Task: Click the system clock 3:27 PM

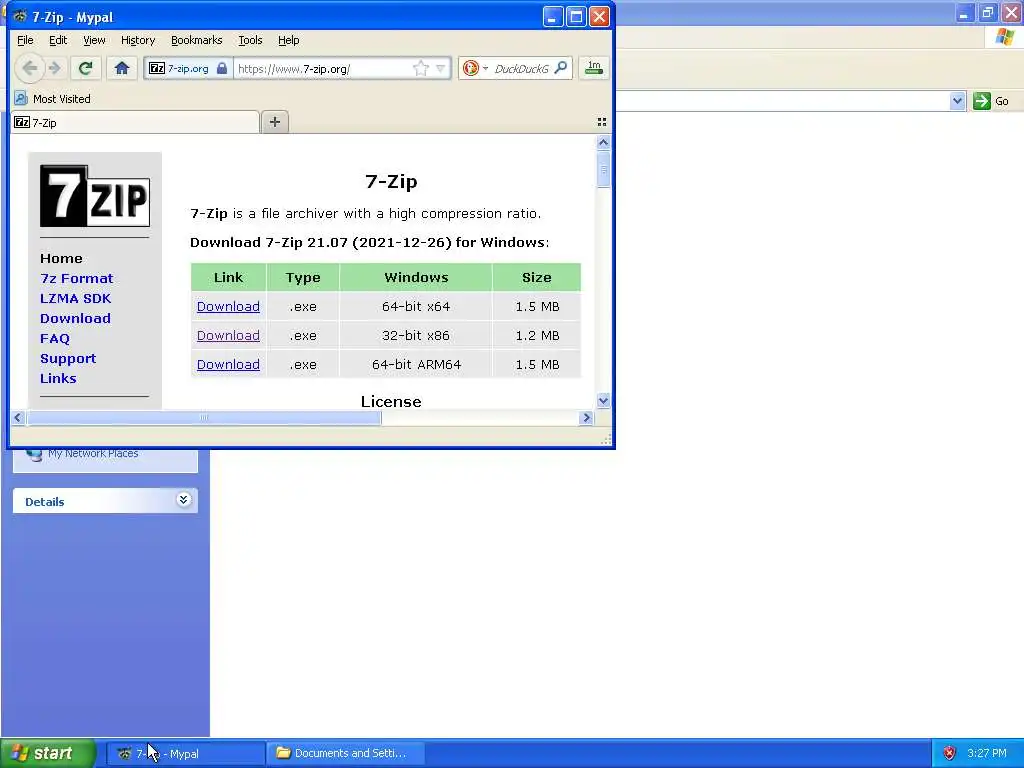Action: click(987, 754)
